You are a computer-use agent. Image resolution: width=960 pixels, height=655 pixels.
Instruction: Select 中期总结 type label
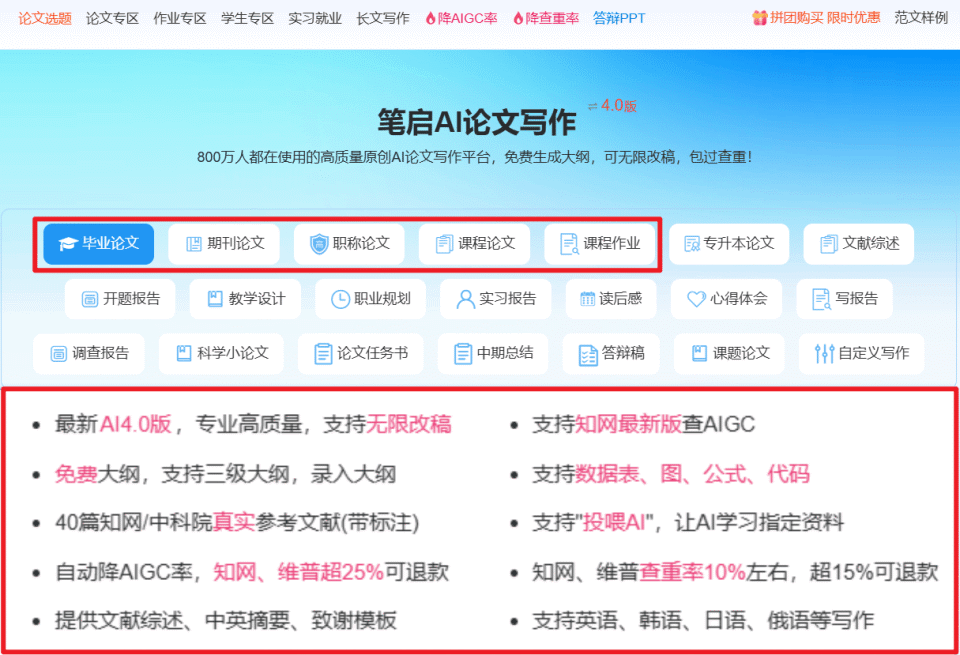[x=505, y=353]
